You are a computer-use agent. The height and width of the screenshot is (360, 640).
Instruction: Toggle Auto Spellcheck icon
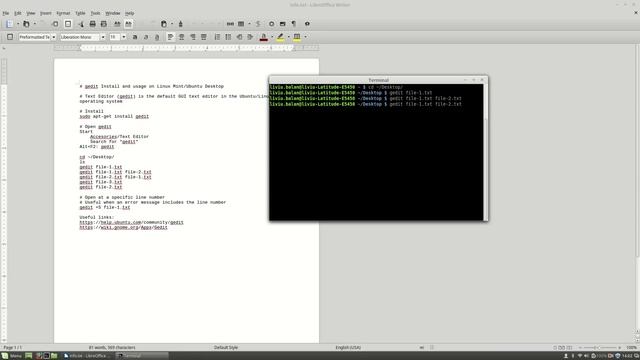[x=128, y=24]
